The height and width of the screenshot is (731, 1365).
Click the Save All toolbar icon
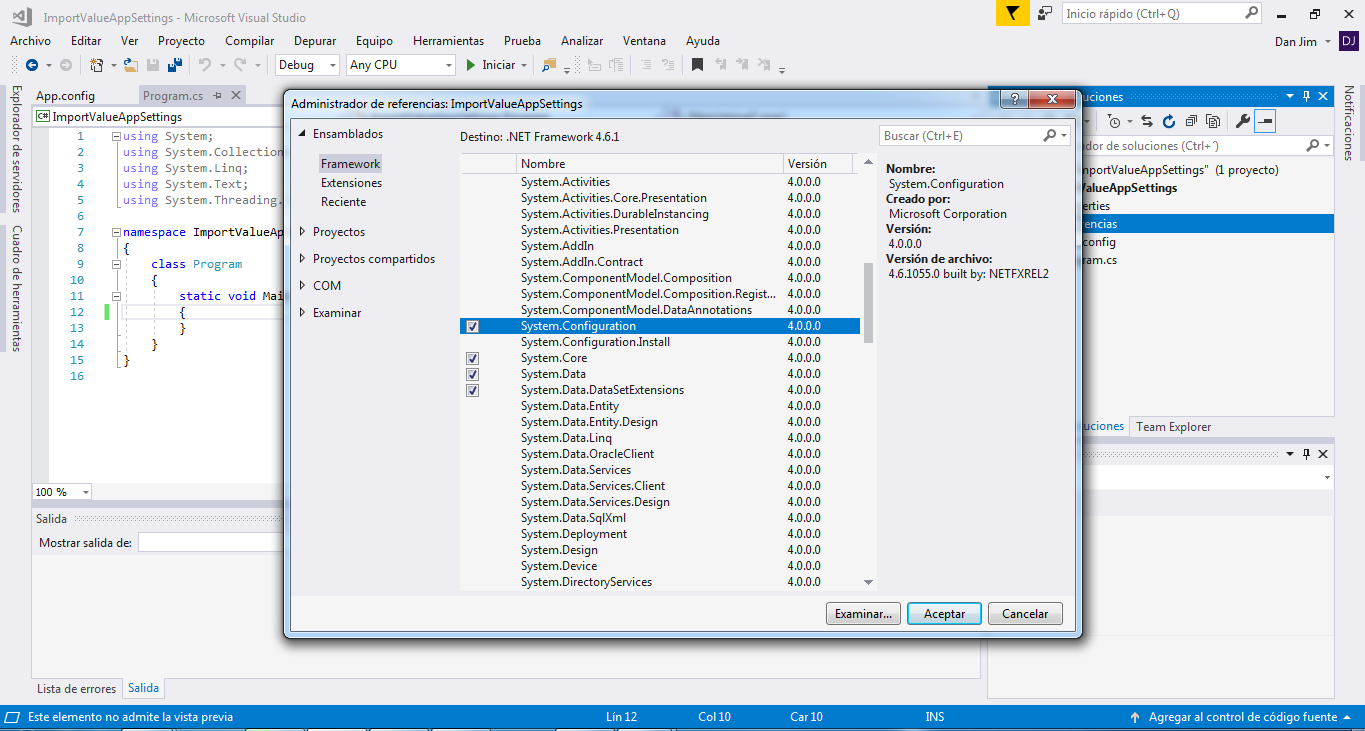(x=175, y=65)
